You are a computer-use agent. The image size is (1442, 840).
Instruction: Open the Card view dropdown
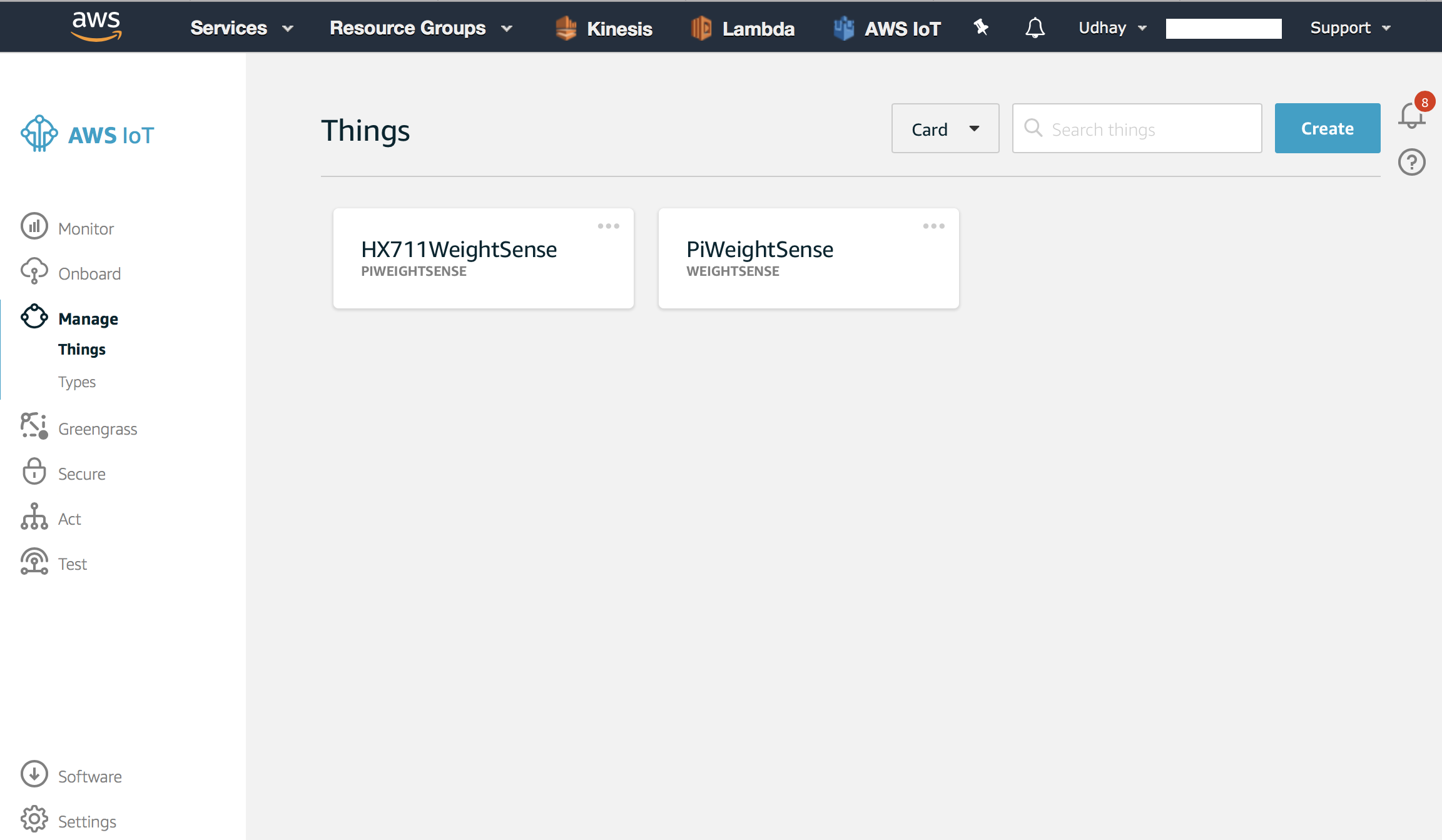(x=945, y=129)
